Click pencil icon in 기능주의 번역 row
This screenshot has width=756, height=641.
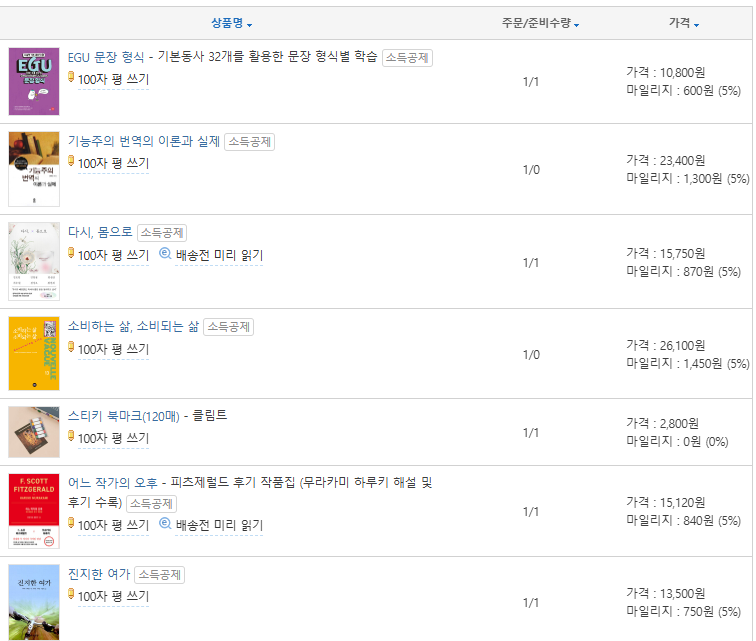click(71, 161)
